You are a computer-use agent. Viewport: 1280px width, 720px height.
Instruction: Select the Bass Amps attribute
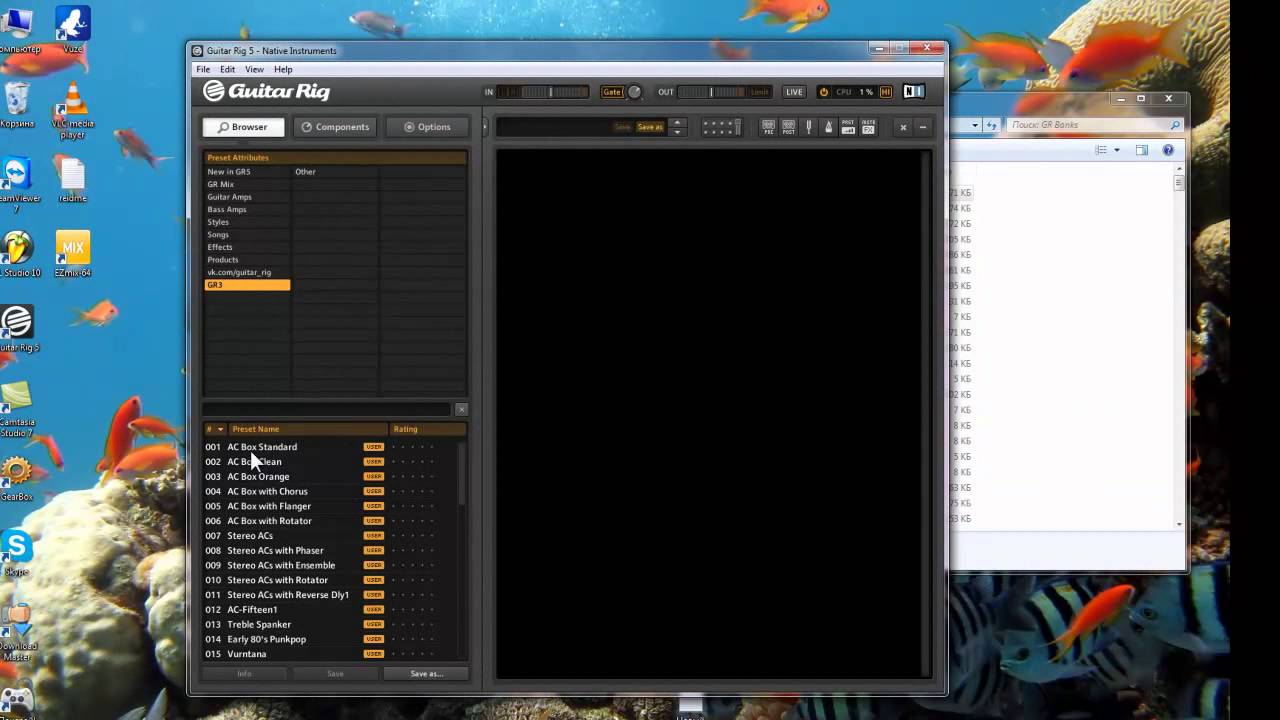coord(247,210)
